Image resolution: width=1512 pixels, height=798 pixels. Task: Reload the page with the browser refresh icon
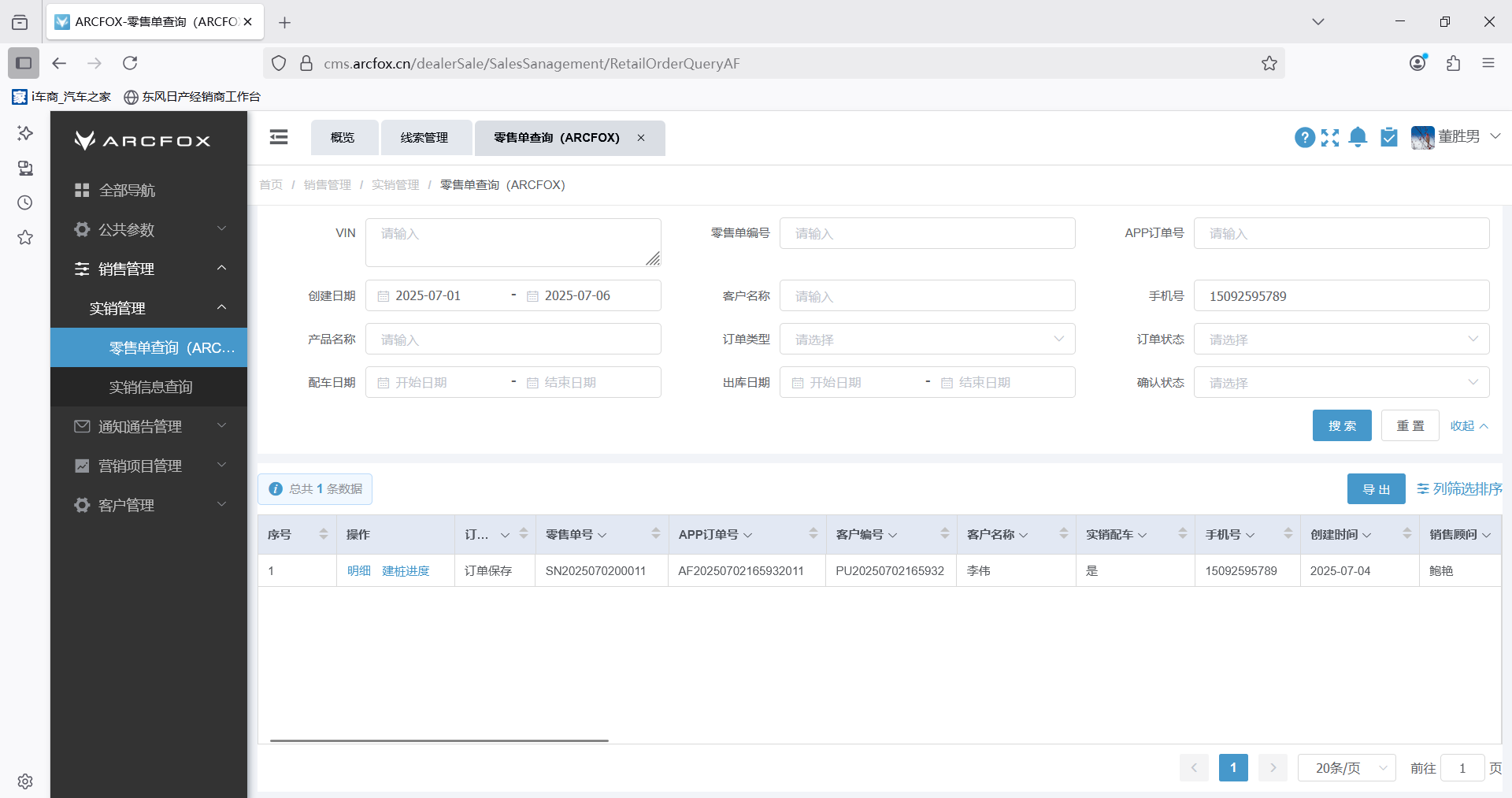(x=130, y=63)
